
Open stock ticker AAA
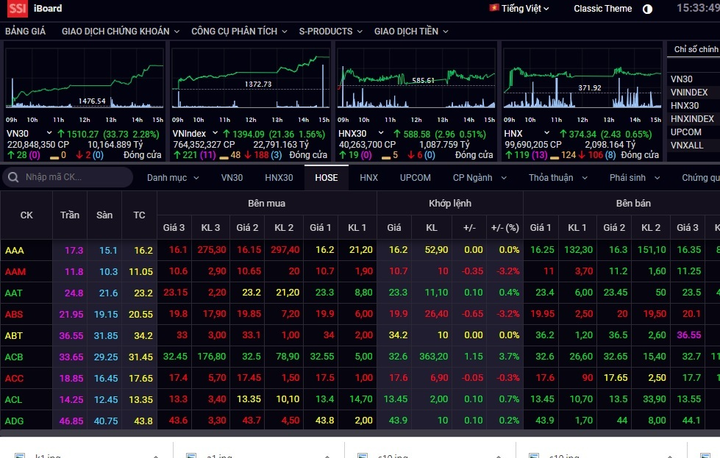point(14,250)
